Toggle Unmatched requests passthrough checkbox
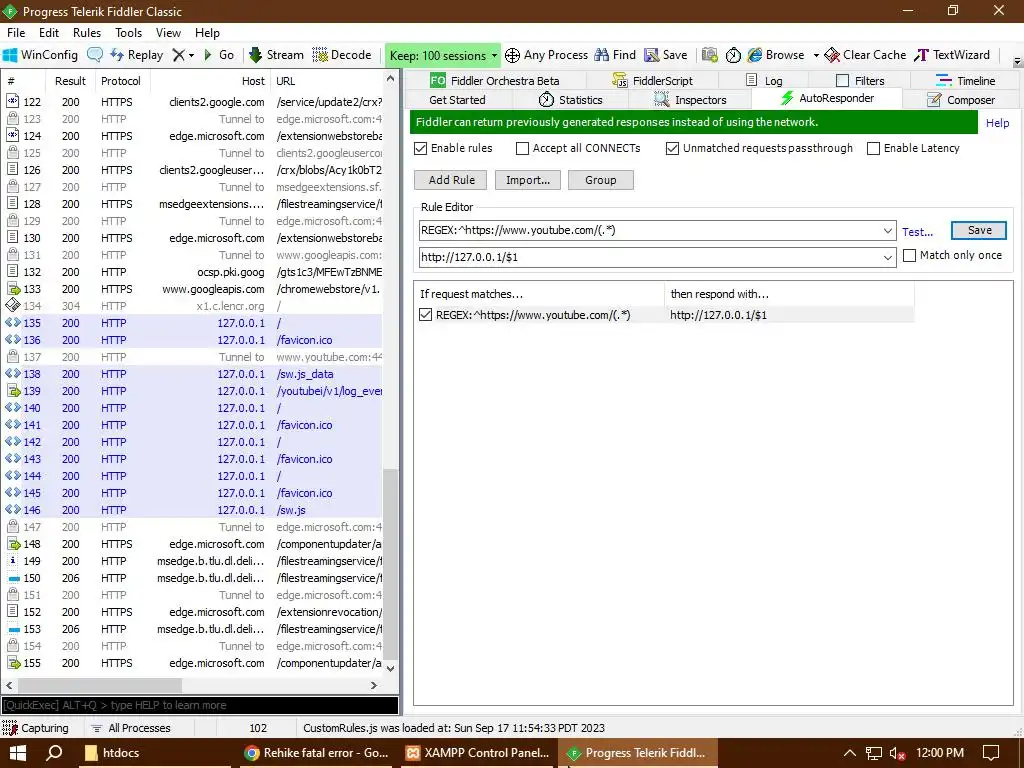 click(x=672, y=148)
